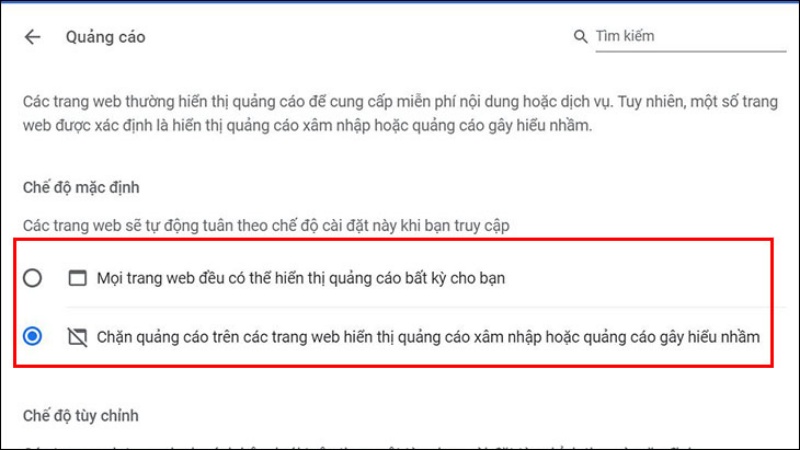Choose the Chặn quảng cáo trên các trang label
The image size is (800, 450).
[428, 337]
